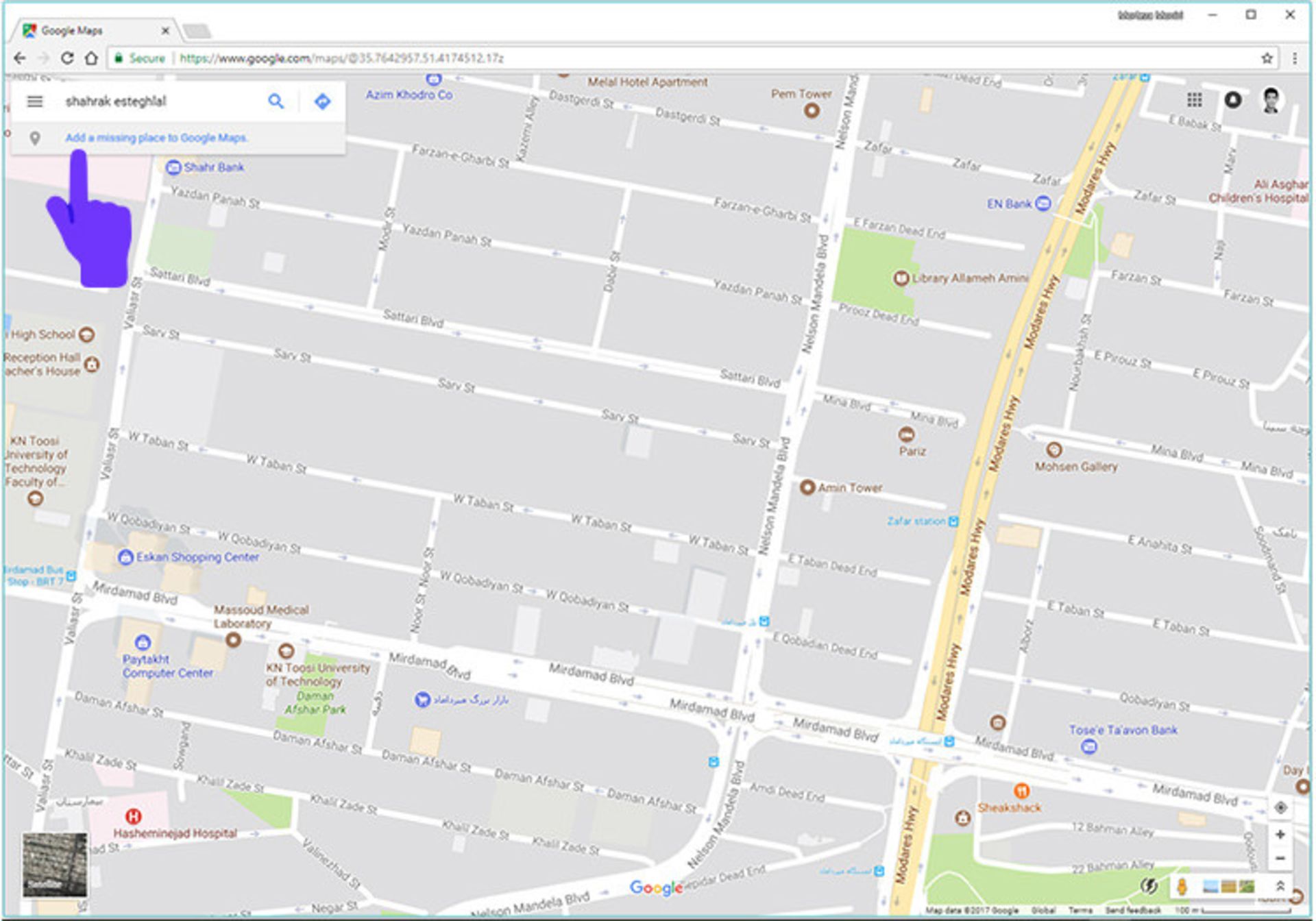
Task: Click the Terms link in footer
Action: click(x=1080, y=910)
